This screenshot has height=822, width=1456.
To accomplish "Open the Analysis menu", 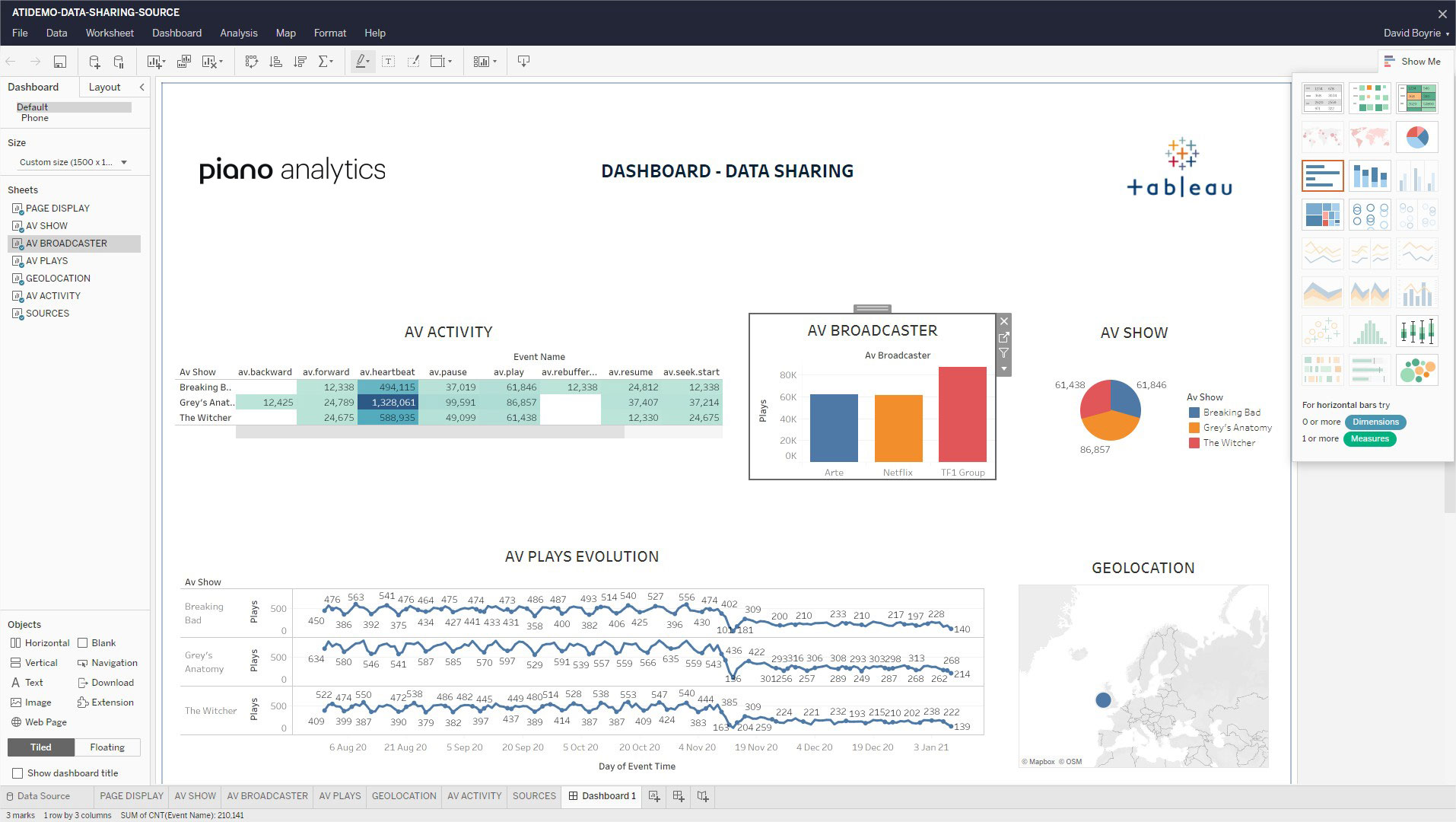I will click(x=238, y=33).
